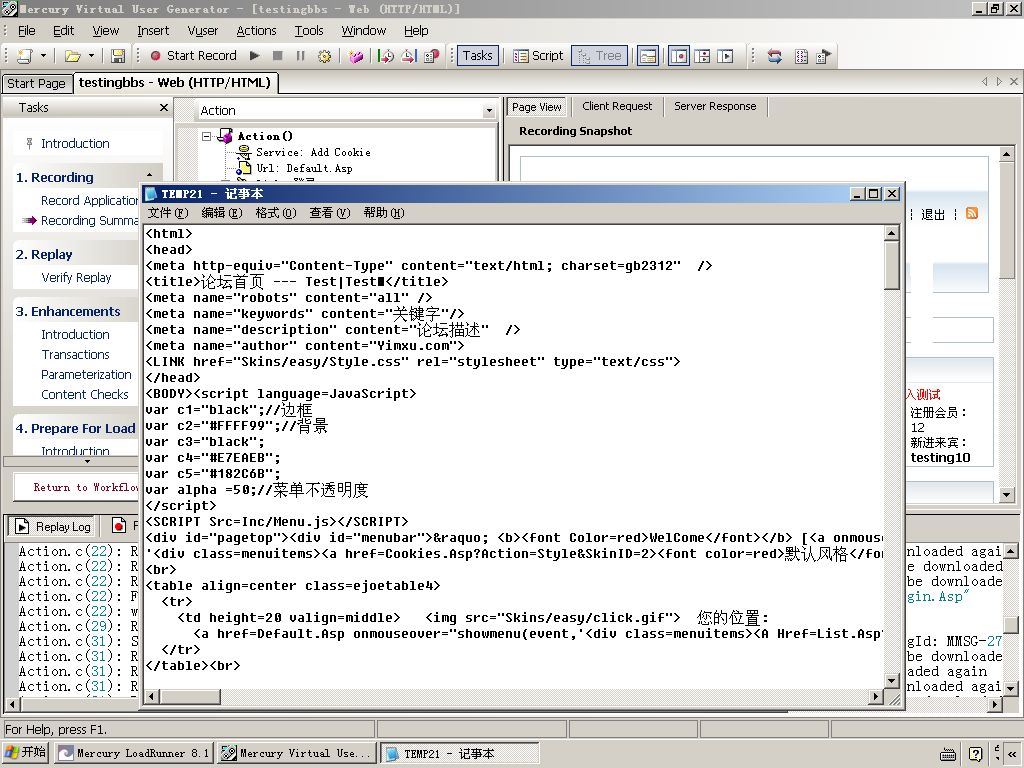Click the End Transaction clock icon
The height and width of the screenshot is (768, 1024).
(x=409, y=56)
